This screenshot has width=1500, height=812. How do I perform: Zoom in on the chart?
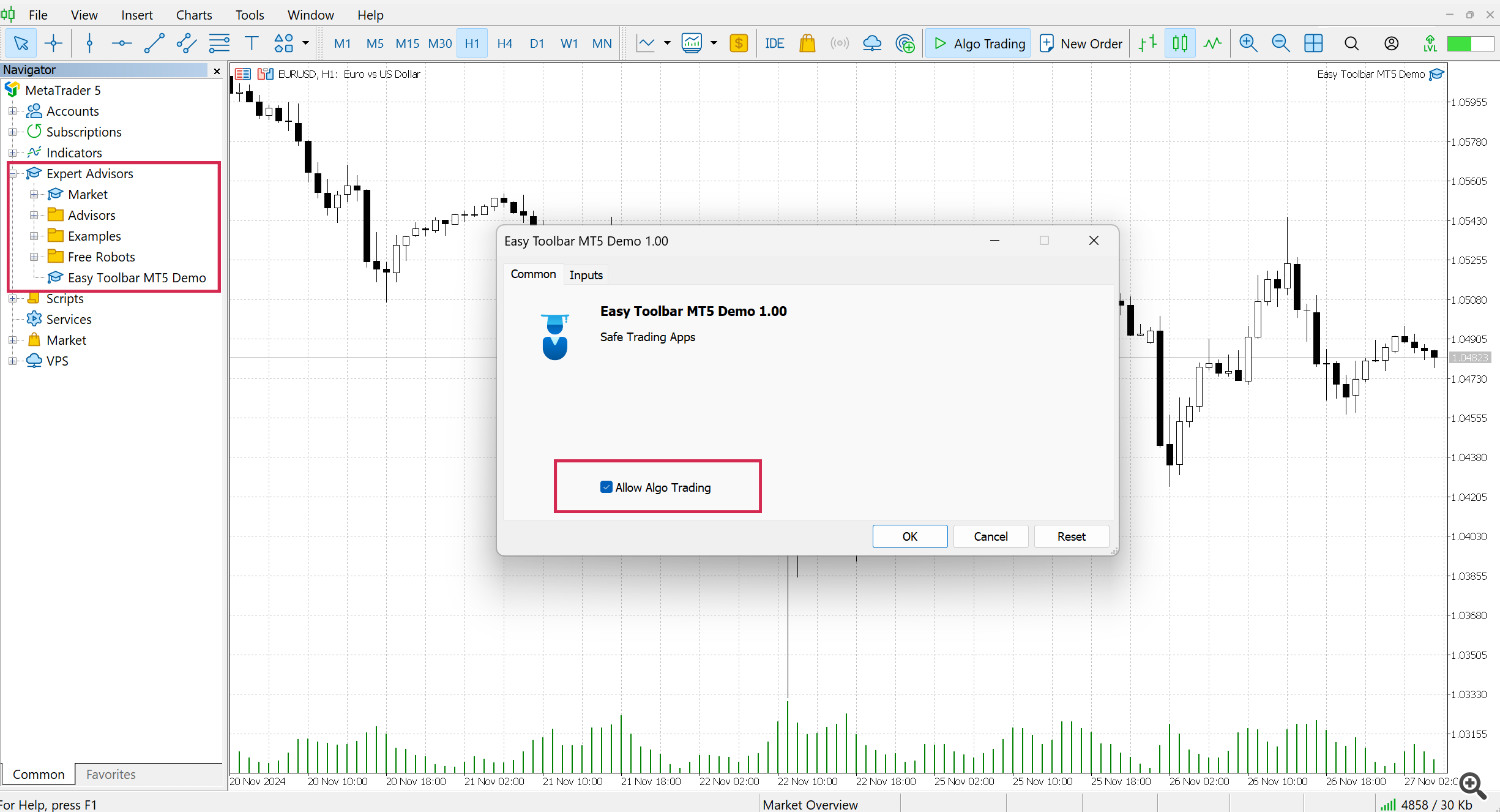[1248, 43]
